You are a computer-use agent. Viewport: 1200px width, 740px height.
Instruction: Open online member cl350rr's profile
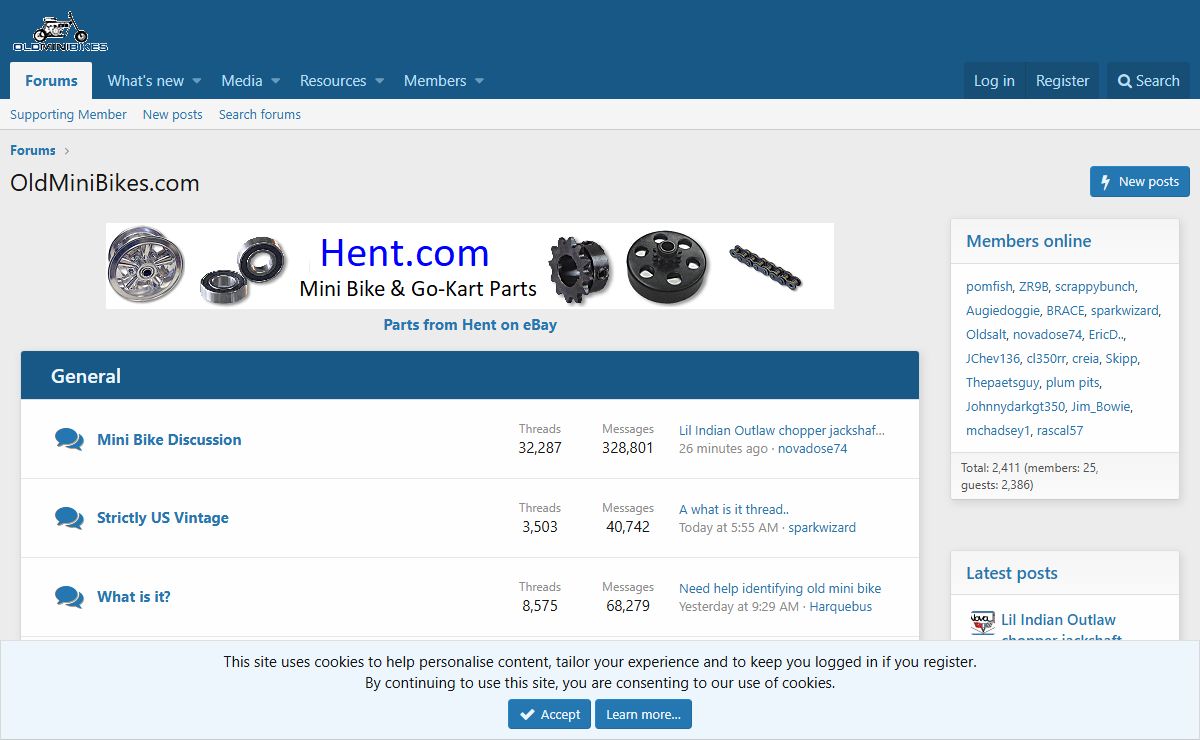pos(1046,359)
